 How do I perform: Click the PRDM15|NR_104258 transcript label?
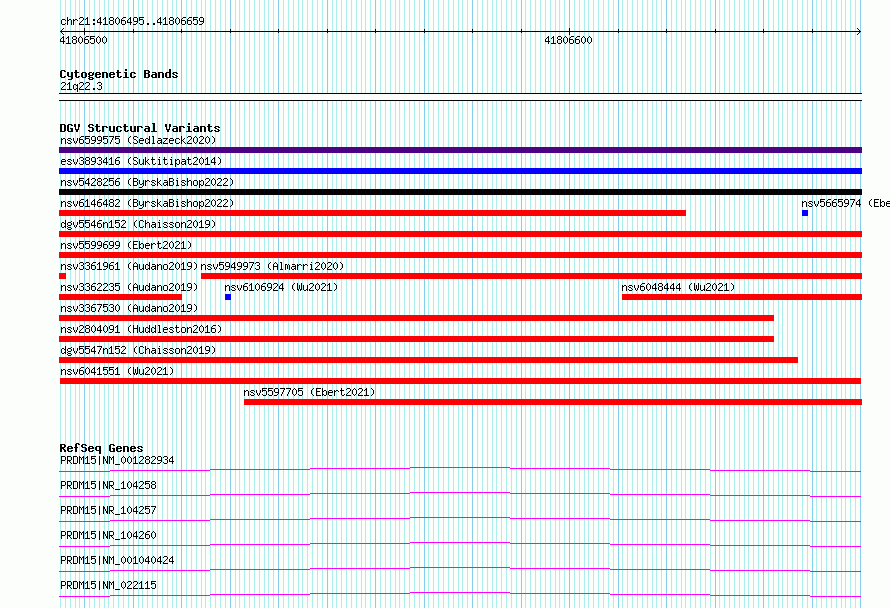[x=108, y=485]
